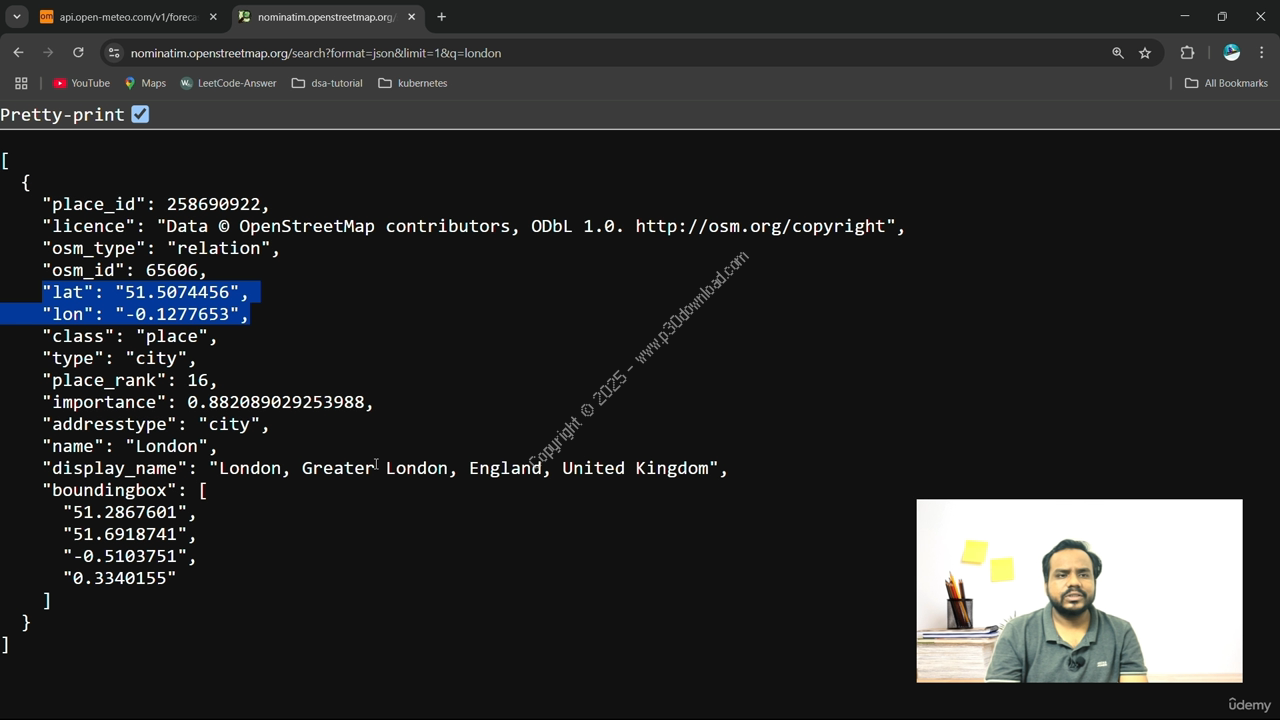Select the nominatim.openstreetmap.org tab
The height and width of the screenshot is (720, 1280).
coord(320,17)
